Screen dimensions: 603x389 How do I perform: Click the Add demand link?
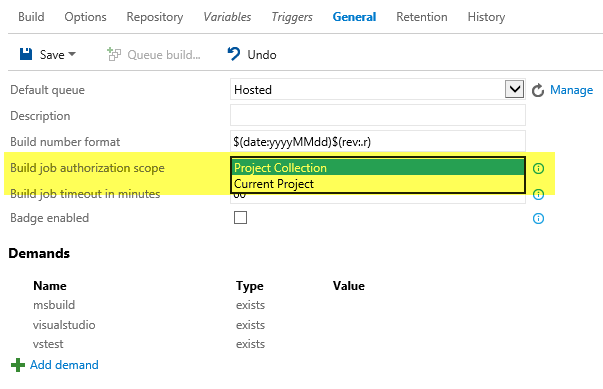click(64, 365)
